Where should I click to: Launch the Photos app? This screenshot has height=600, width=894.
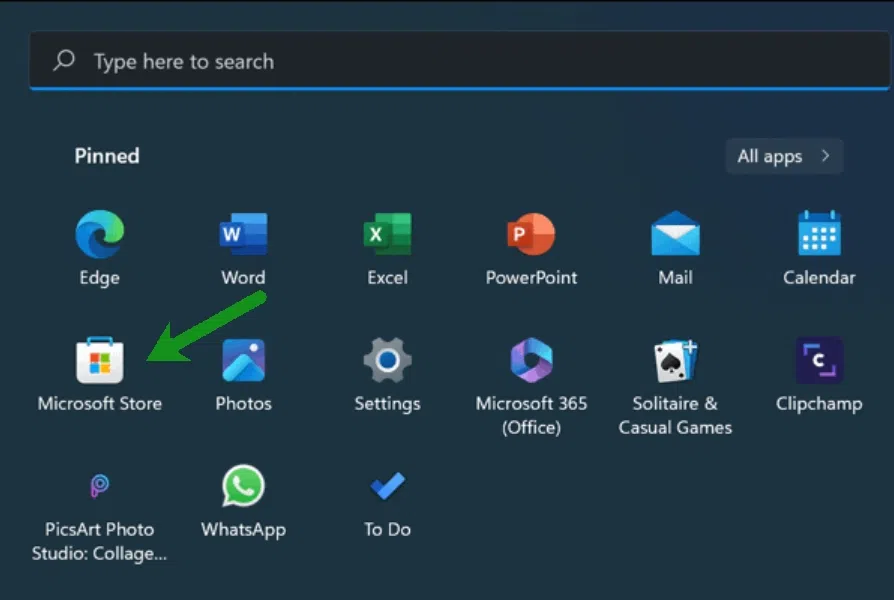pyautogui.click(x=243, y=360)
